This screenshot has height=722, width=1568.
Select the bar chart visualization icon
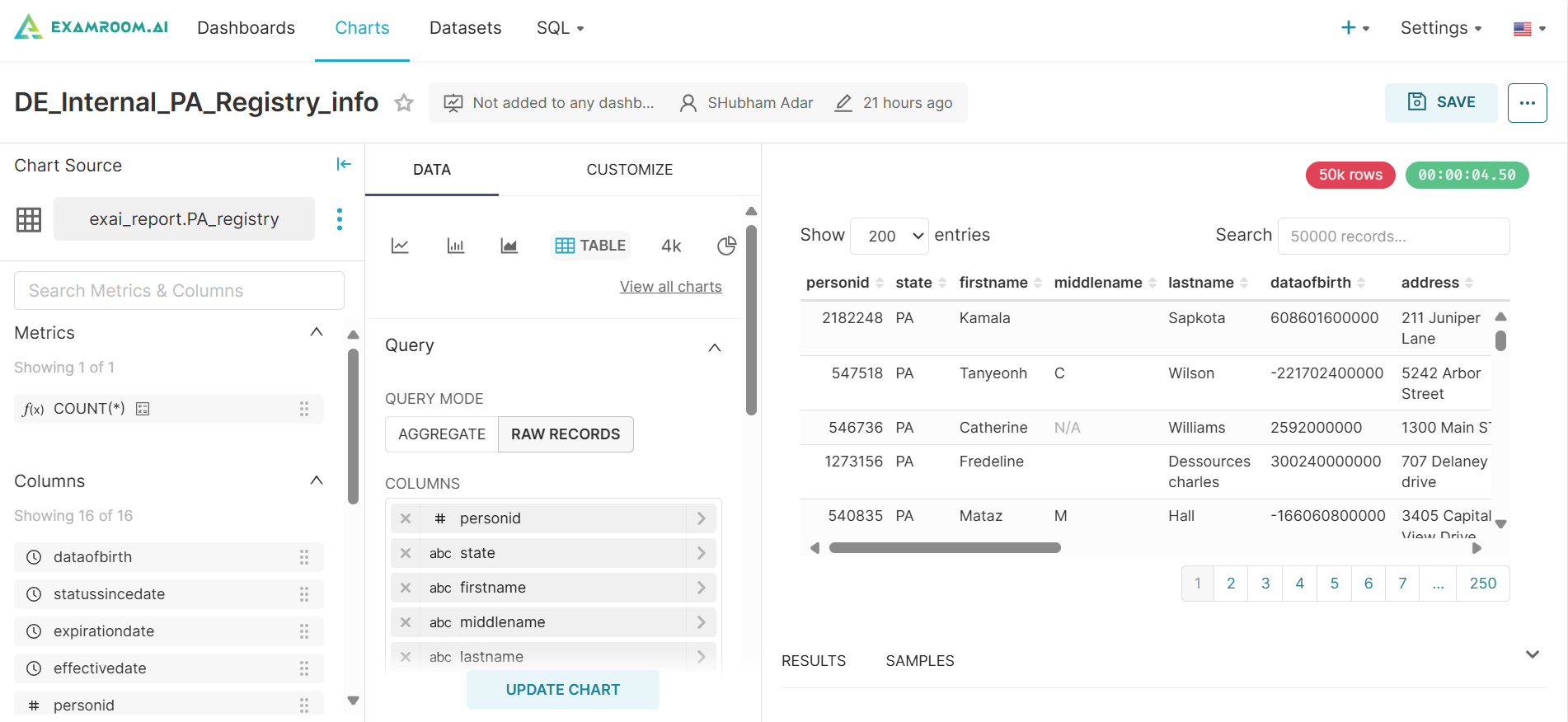tap(455, 246)
